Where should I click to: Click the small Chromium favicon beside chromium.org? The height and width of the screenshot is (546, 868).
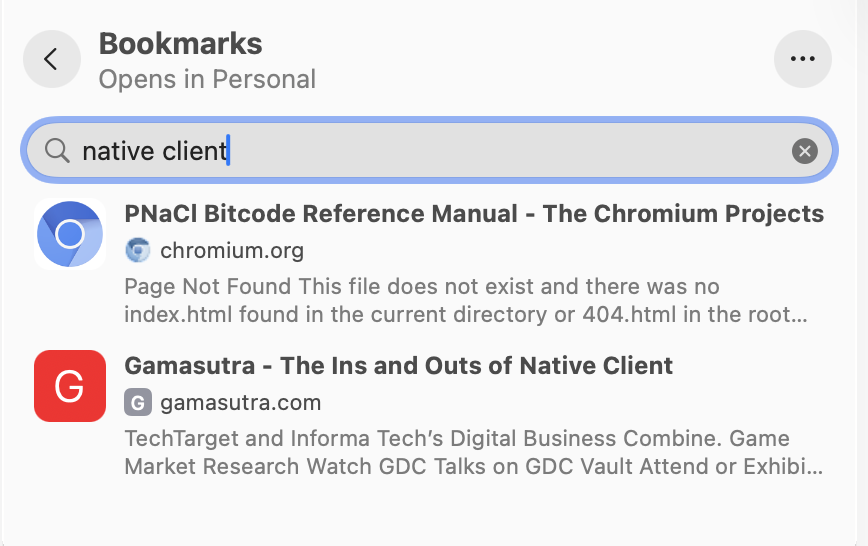[x=137, y=250]
